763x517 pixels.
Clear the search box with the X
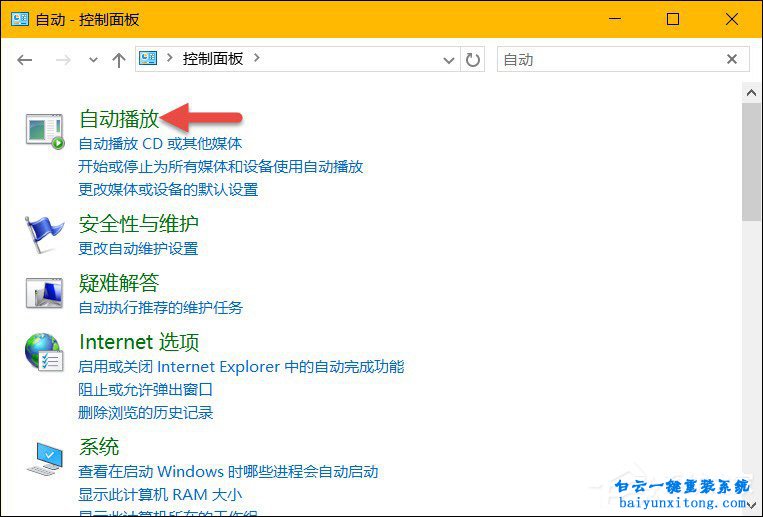pyautogui.click(x=731, y=59)
